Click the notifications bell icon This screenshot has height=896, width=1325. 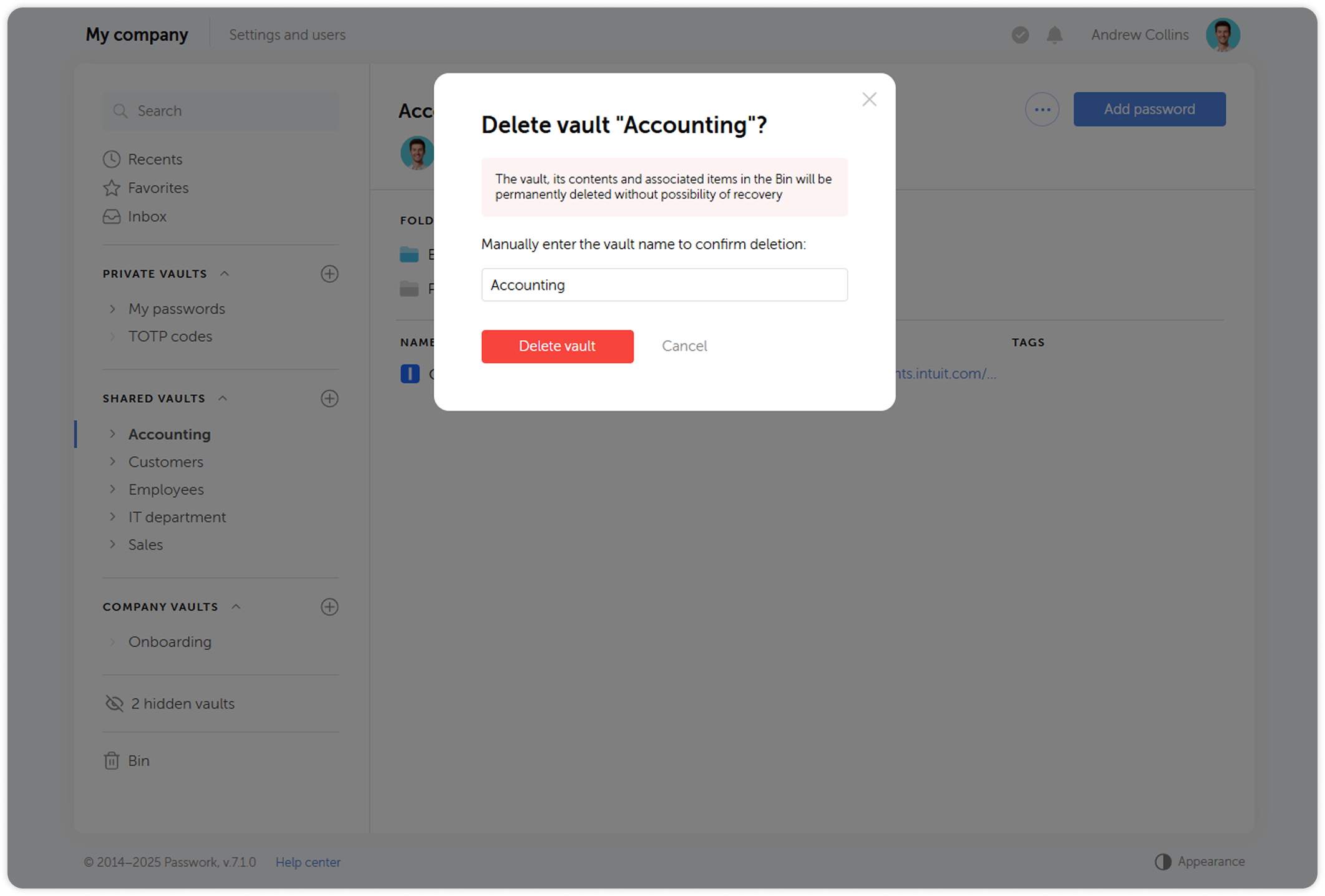point(1054,35)
